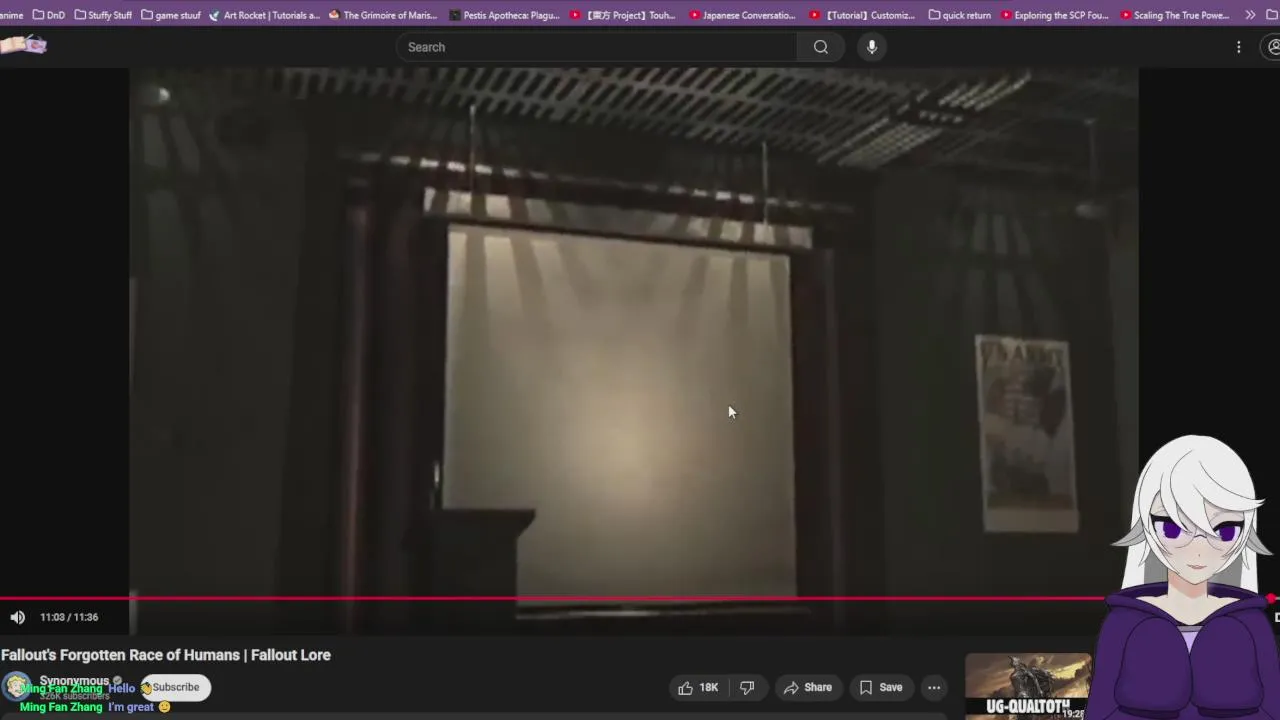Open Pestis Apotheca bookmark

(504, 15)
